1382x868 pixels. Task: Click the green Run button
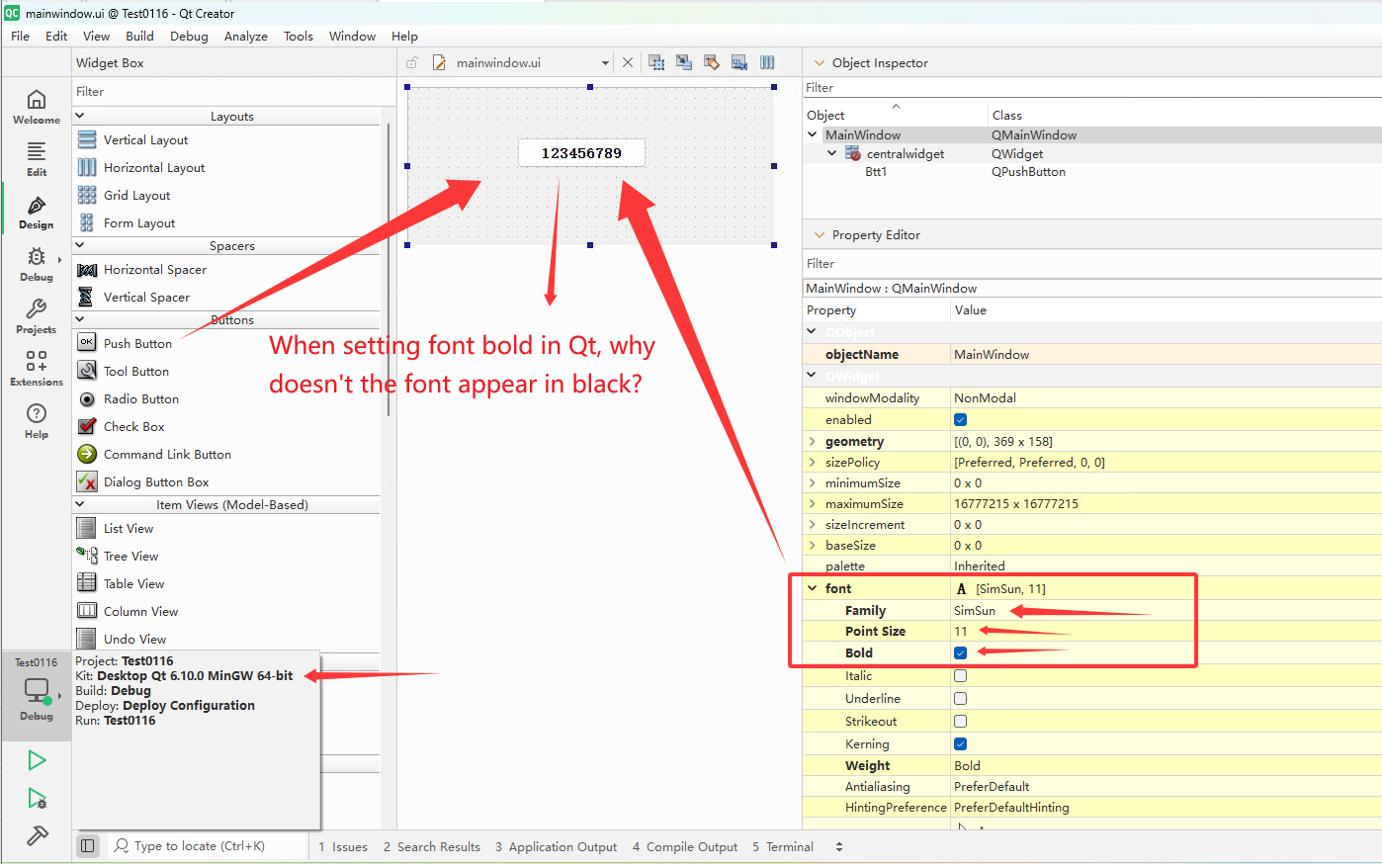(x=37, y=760)
